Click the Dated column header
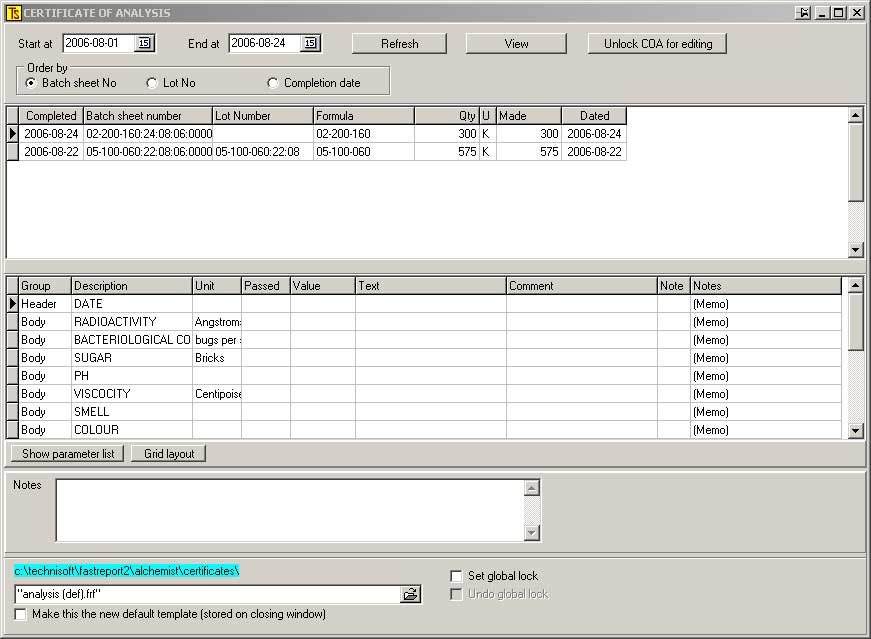This screenshot has height=639, width=871. tap(594, 116)
